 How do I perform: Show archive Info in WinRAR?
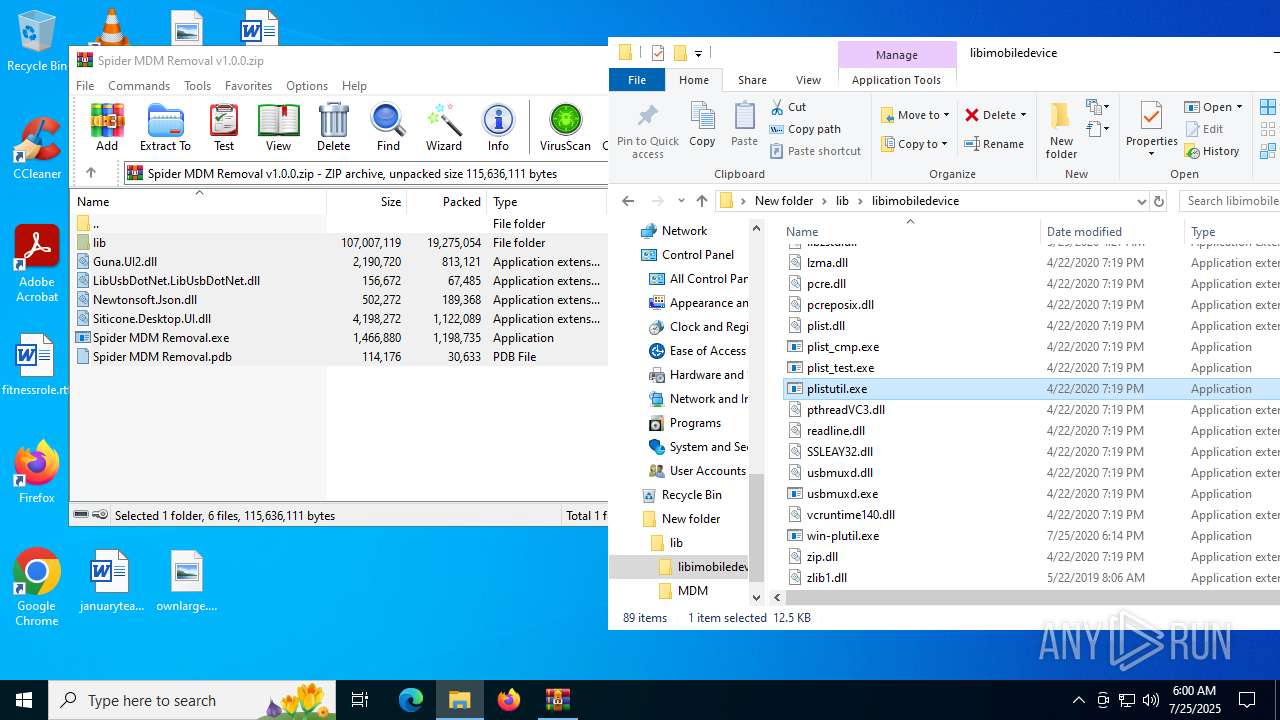click(x=498, y=127)
